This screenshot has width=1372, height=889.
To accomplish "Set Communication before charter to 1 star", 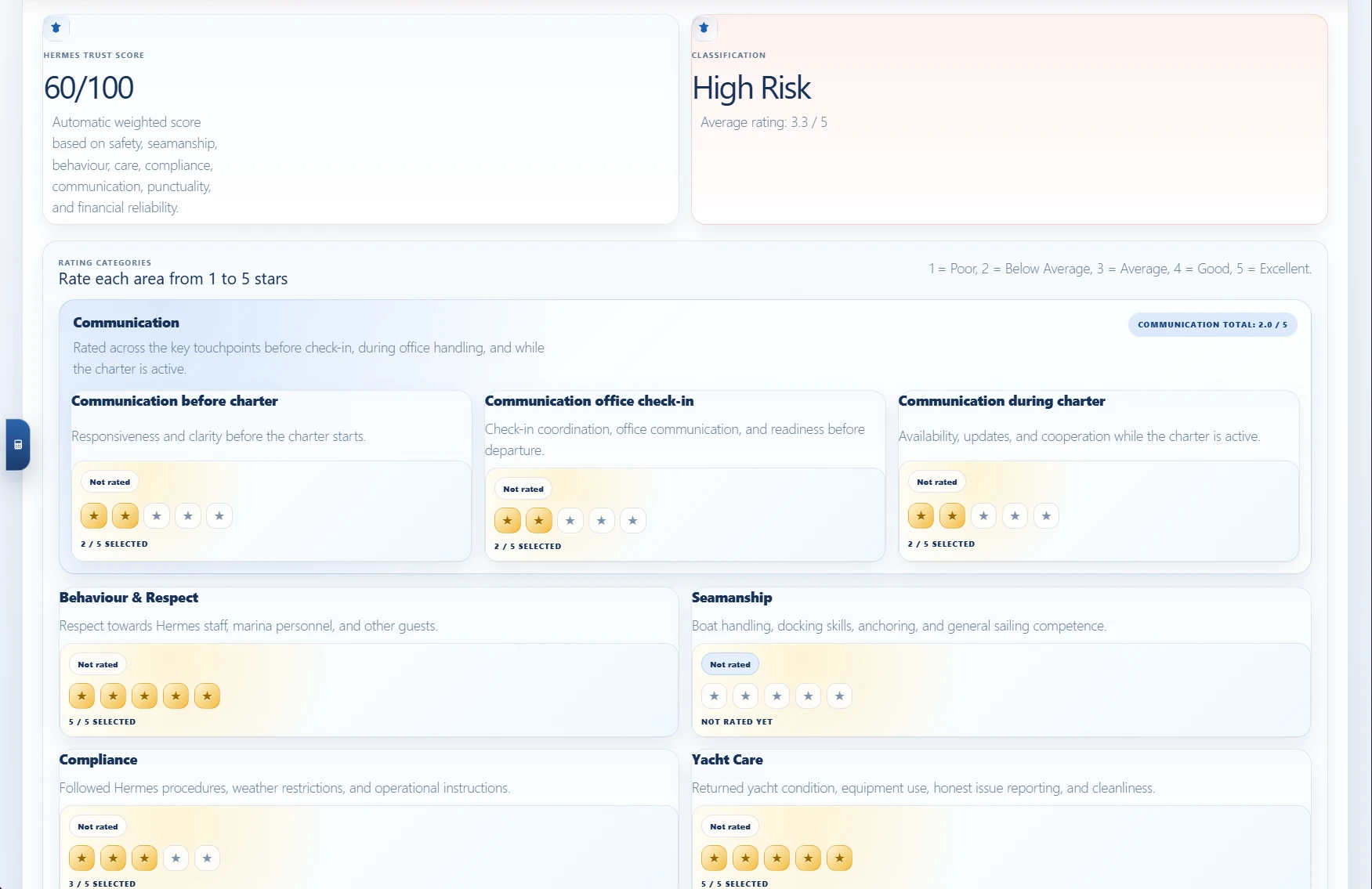I will click(94, 516).
